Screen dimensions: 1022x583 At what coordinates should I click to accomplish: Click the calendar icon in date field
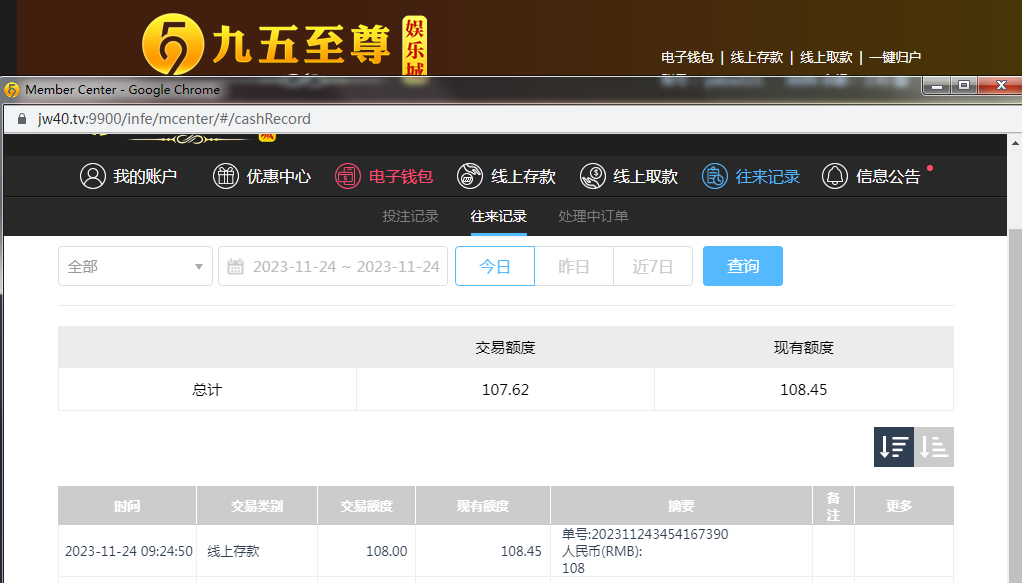(x=236, y=267)
